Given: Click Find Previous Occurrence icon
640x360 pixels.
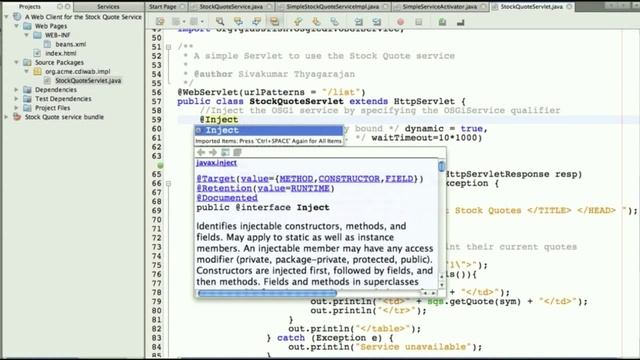Looking at the screenshot, I should tap(238, 22).
